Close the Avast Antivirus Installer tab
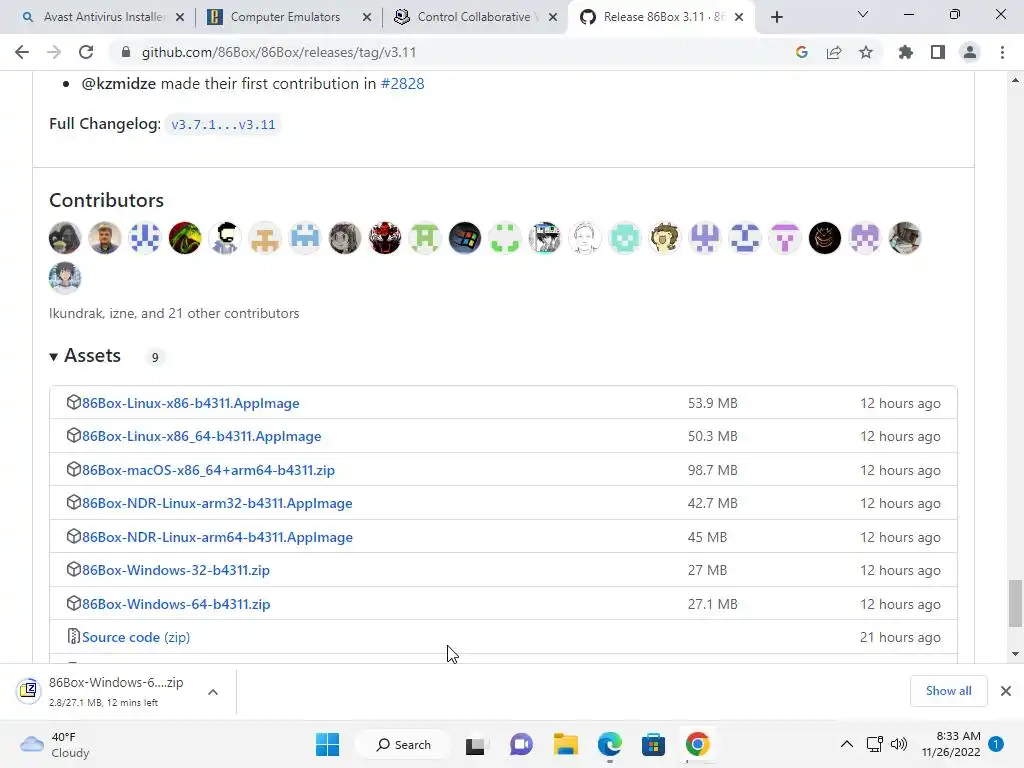This screenshot has height=768, width=1024. tap(180, 17)
